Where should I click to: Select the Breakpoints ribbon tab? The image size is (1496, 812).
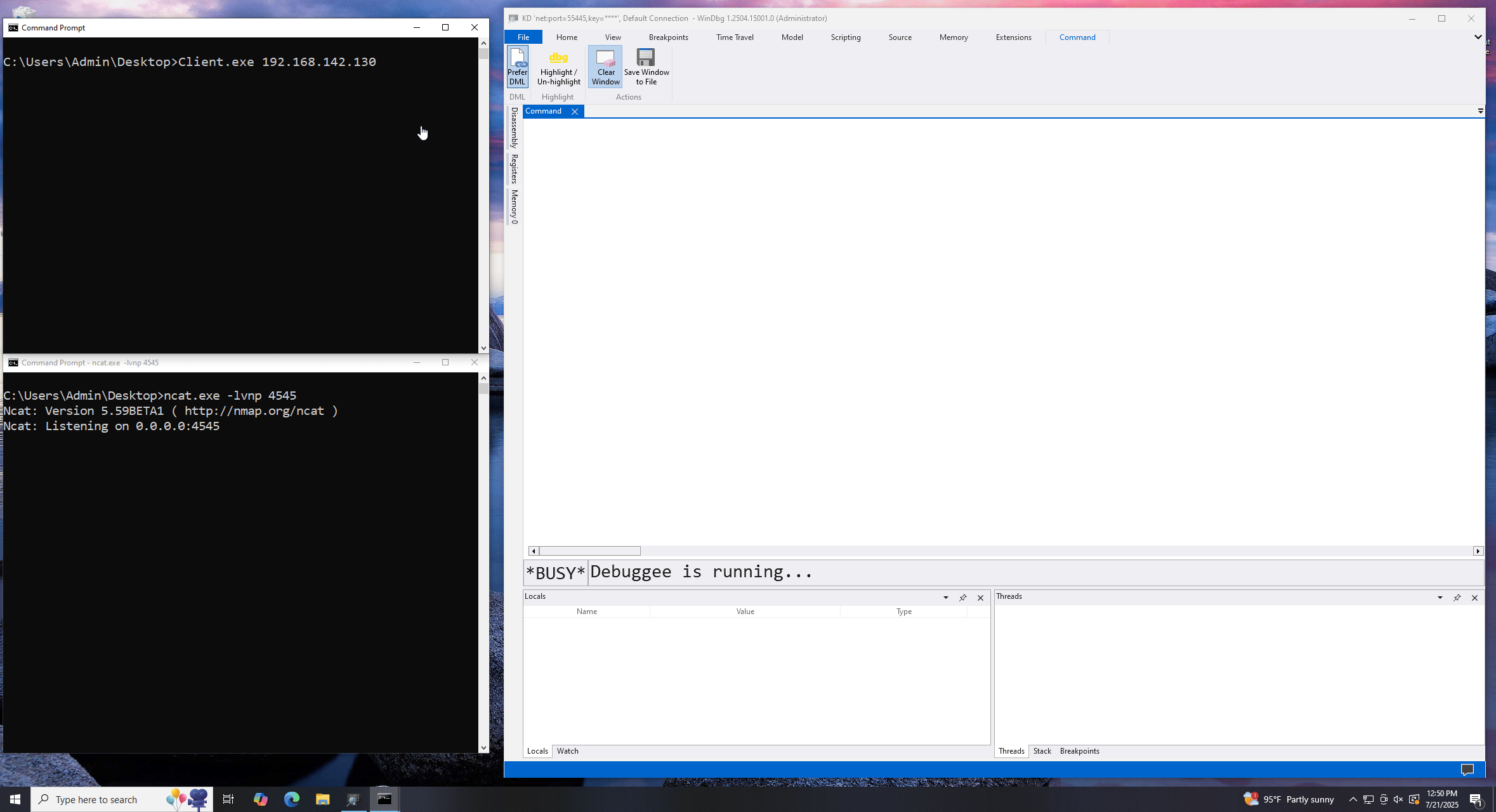[x=668, y=37]
